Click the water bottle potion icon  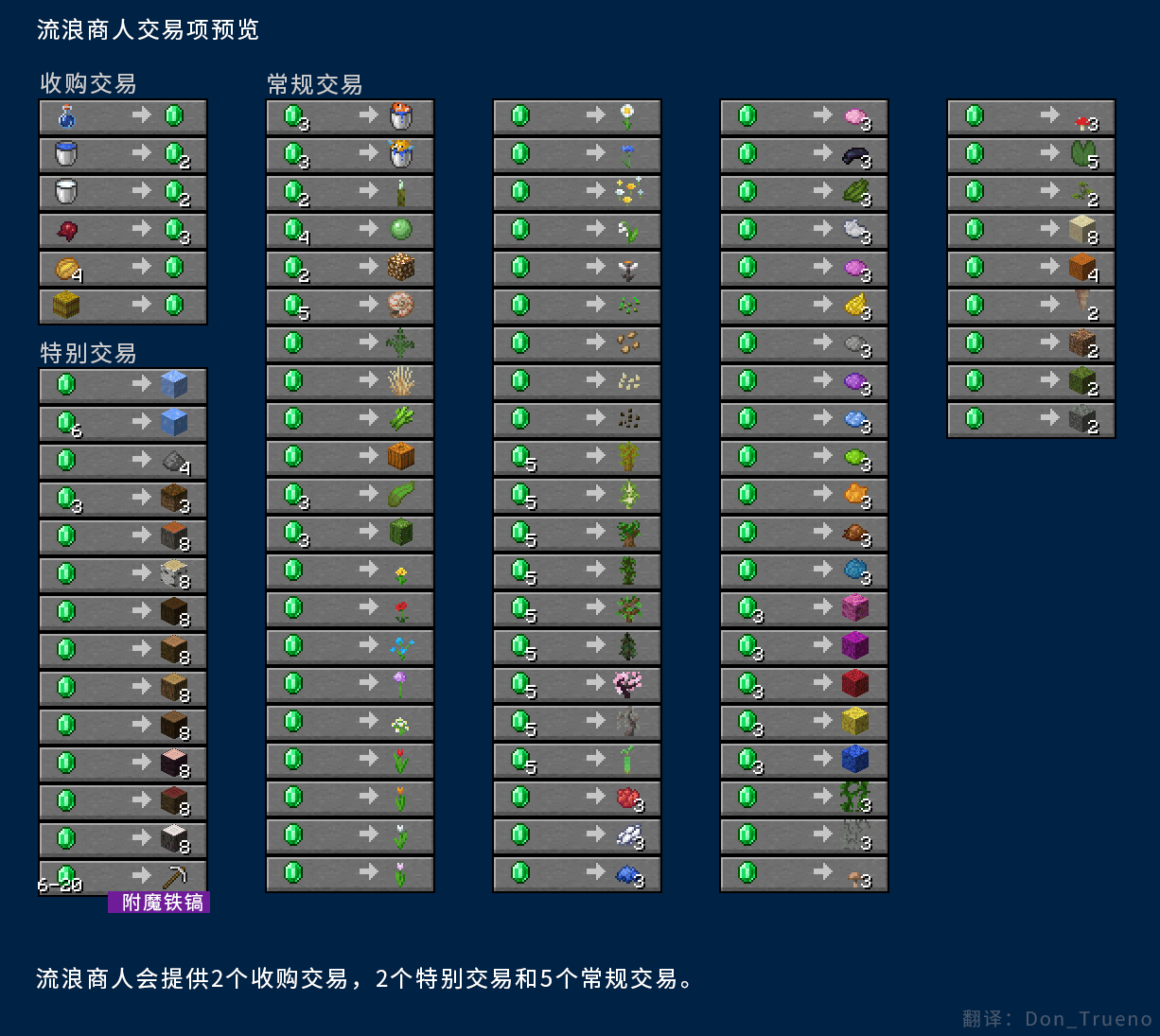click(x=66, y=116)
